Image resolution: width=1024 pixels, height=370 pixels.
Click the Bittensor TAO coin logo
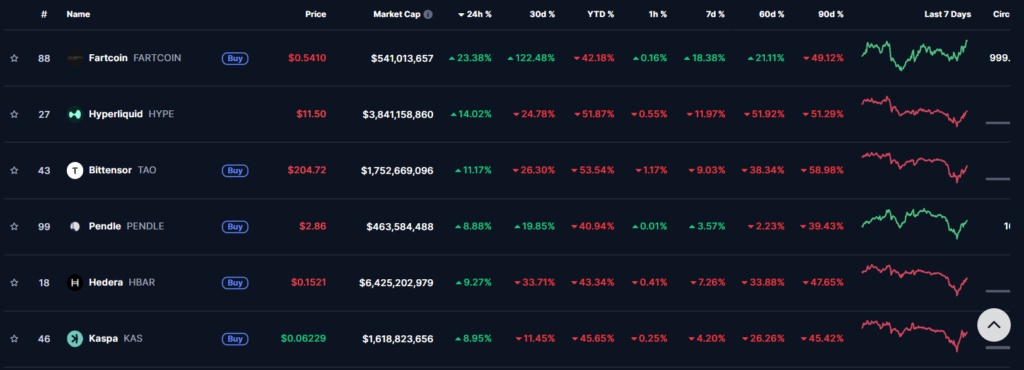tap(75, 170)
